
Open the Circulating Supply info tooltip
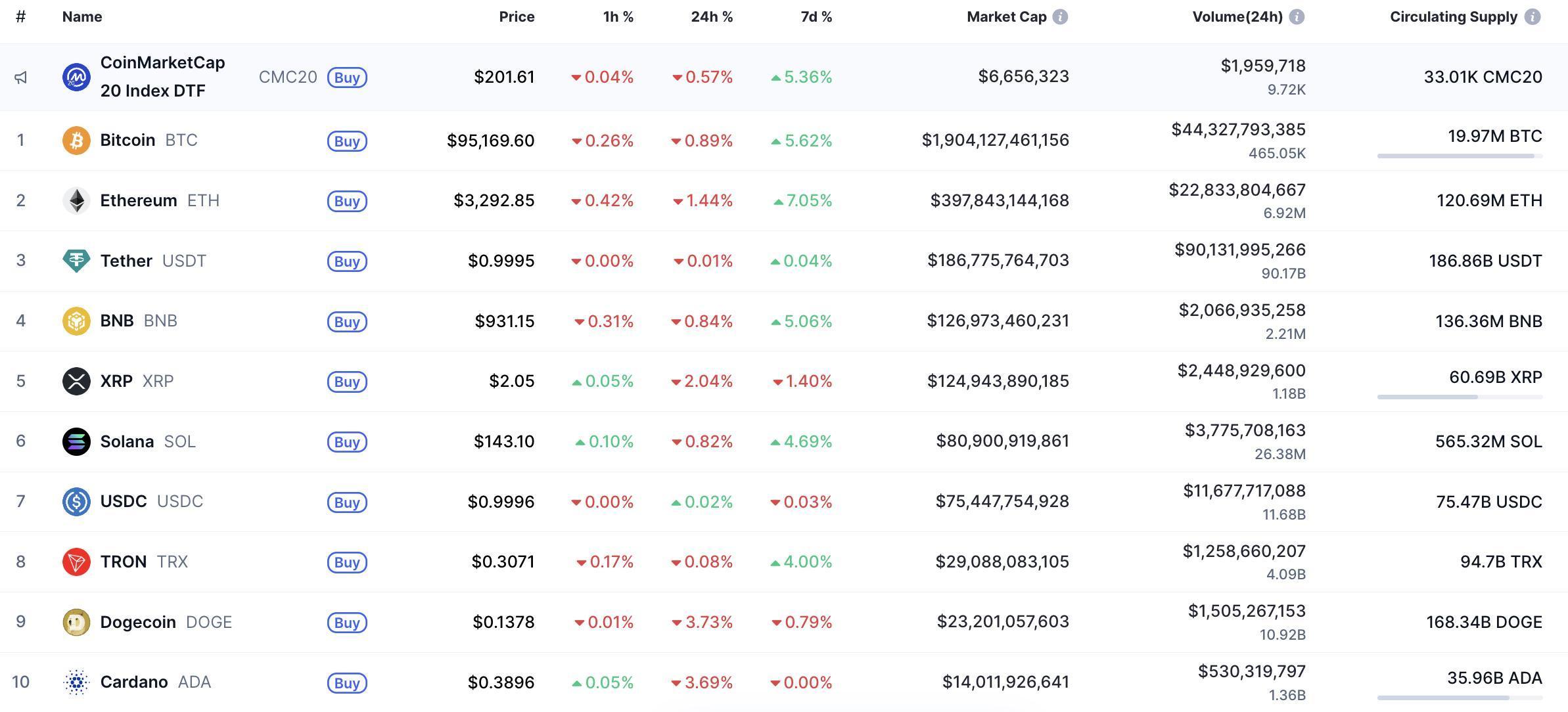tap(1531, 16)
